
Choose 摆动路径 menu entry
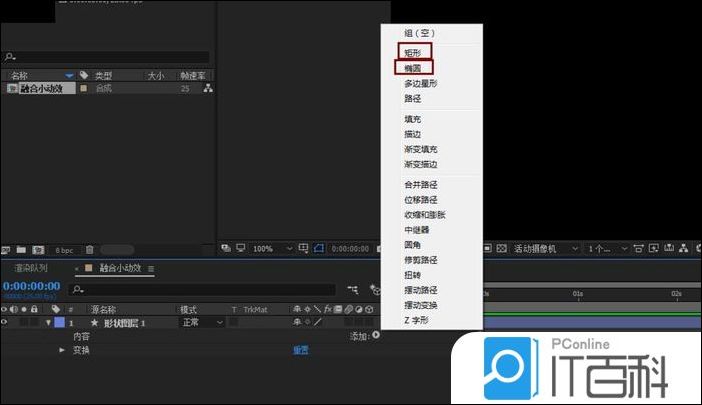coord(420,290)
